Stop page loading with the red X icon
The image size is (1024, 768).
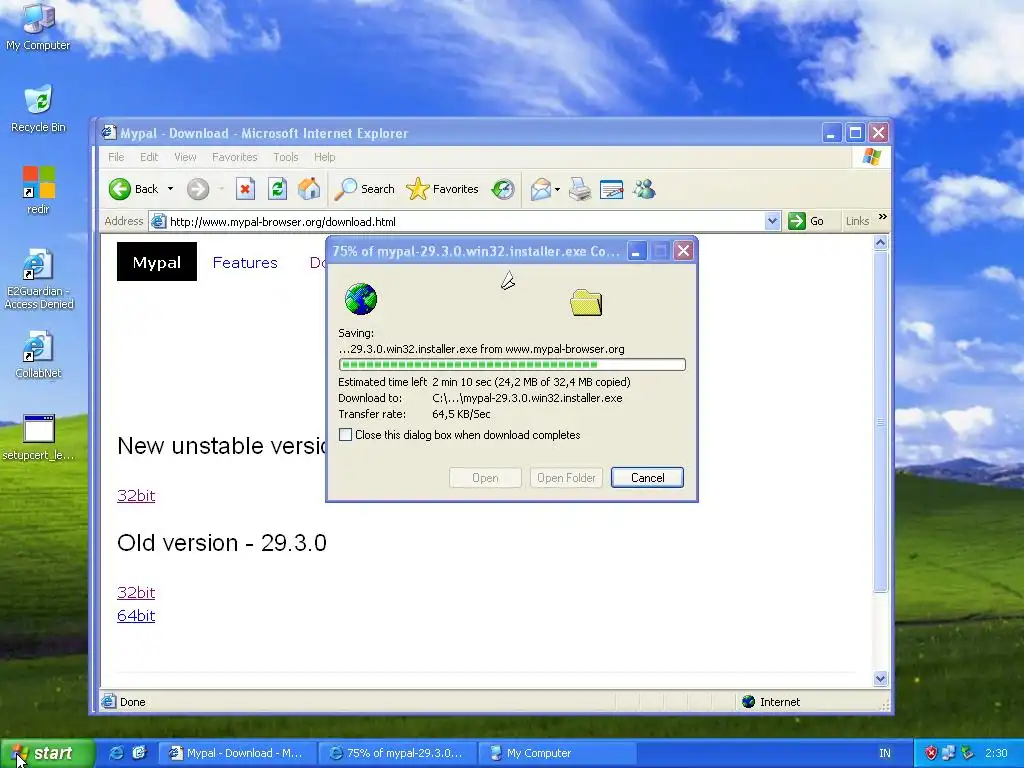pyautogui.click(x=245, y=189)
